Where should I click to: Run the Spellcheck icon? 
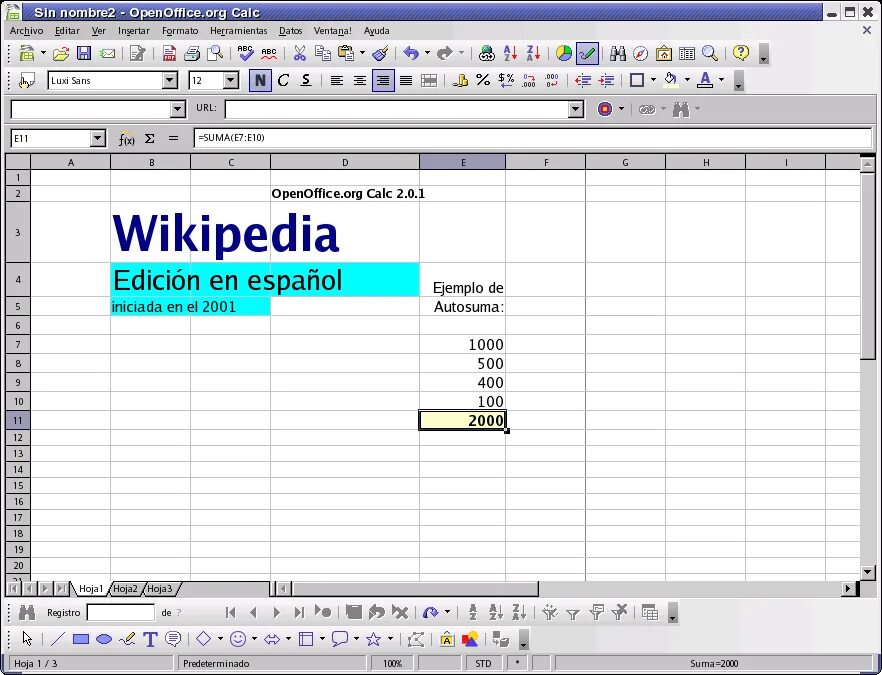[246, 53]
